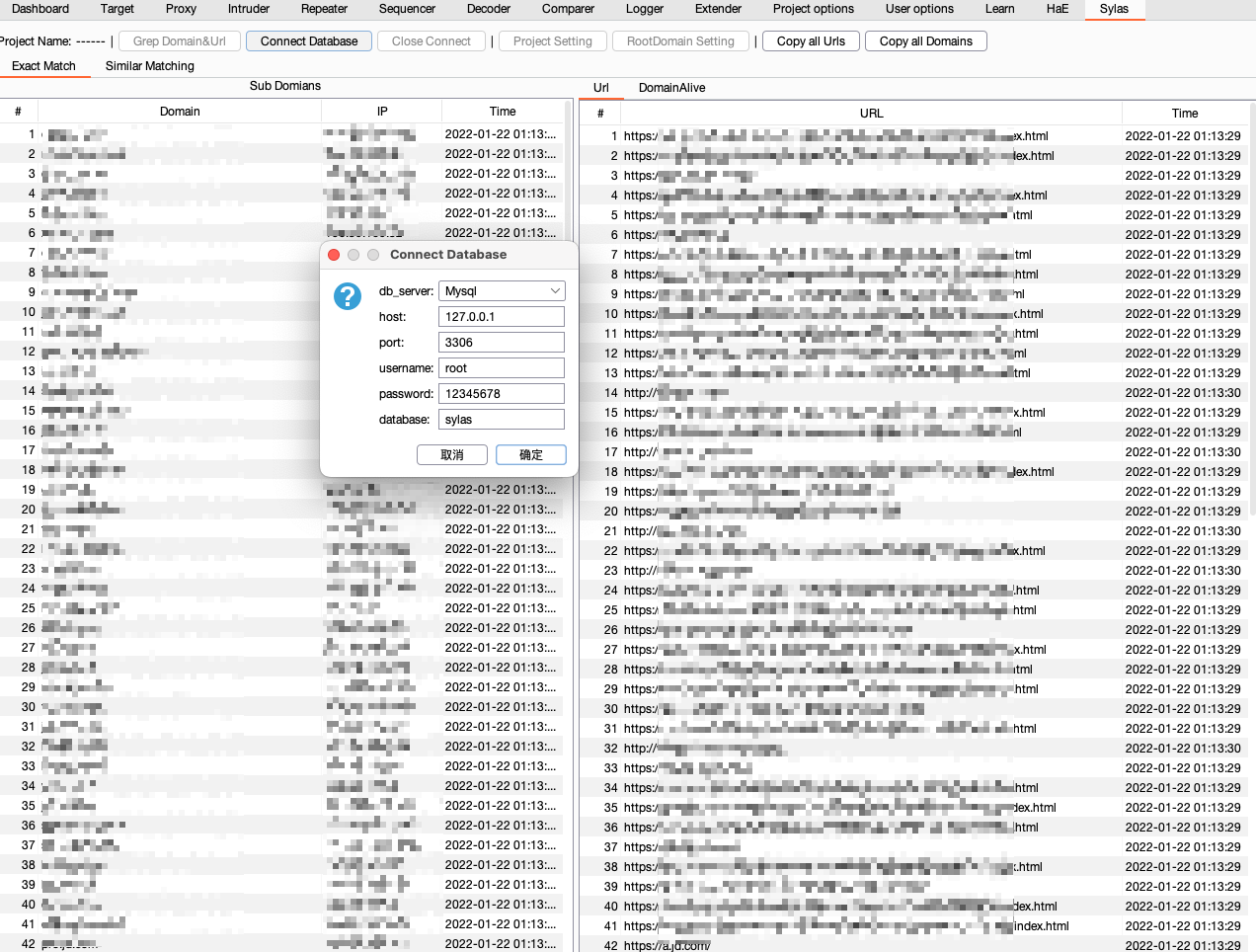Click the # header of URL table
This screenshot has height=952, width=1256.
[x=600, y=114]
